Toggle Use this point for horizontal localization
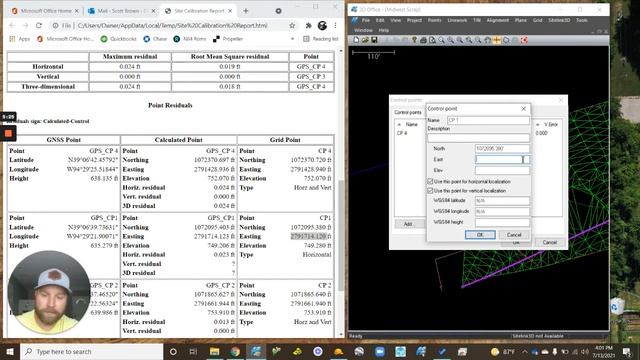Viewport: 640px width, 360px height. tap(430, 181)
